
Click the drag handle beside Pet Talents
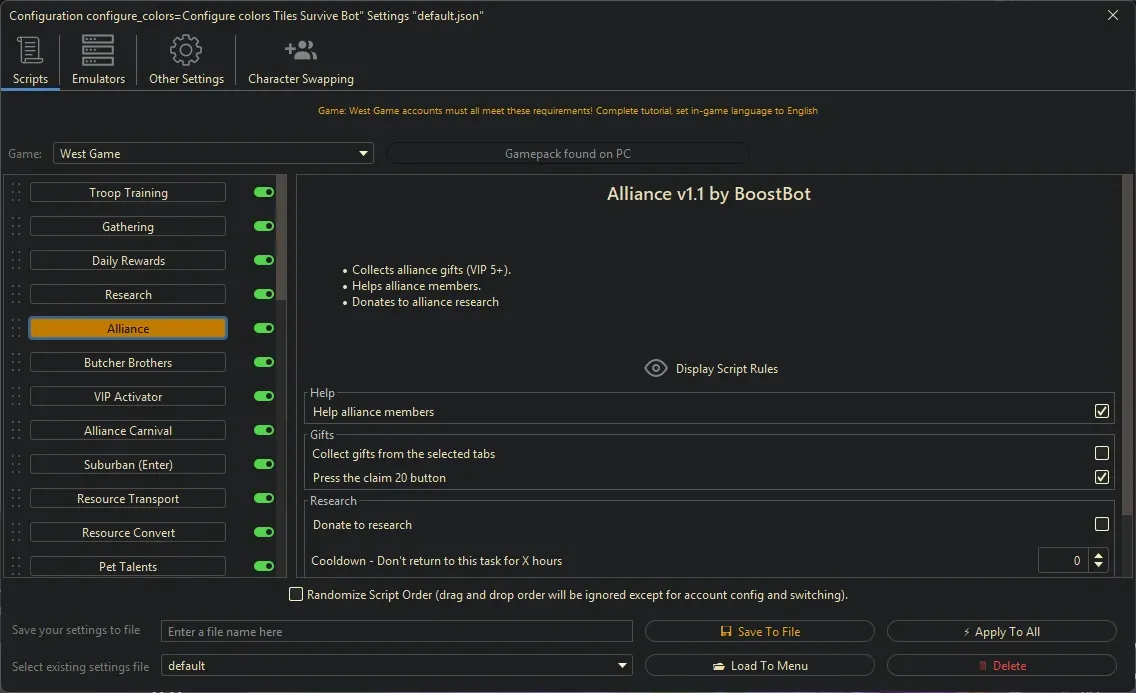pos(16,567)
